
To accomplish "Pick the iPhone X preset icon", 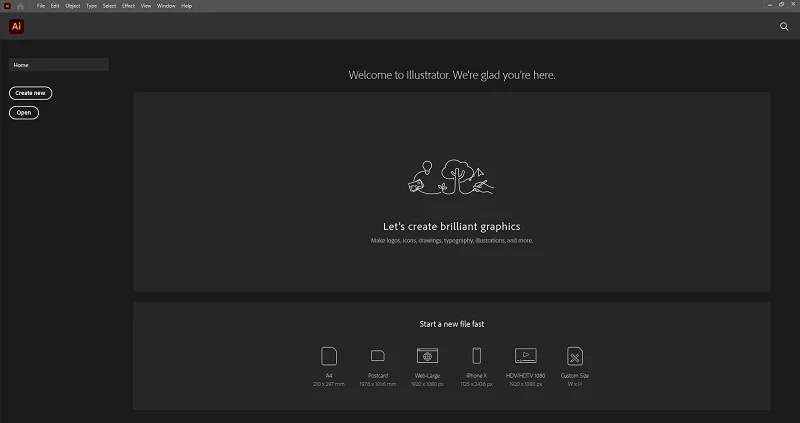I will (477, 356).
